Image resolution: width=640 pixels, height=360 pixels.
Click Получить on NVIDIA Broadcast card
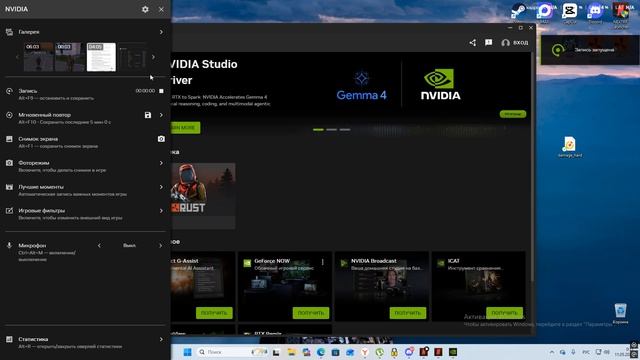(408, 313)
